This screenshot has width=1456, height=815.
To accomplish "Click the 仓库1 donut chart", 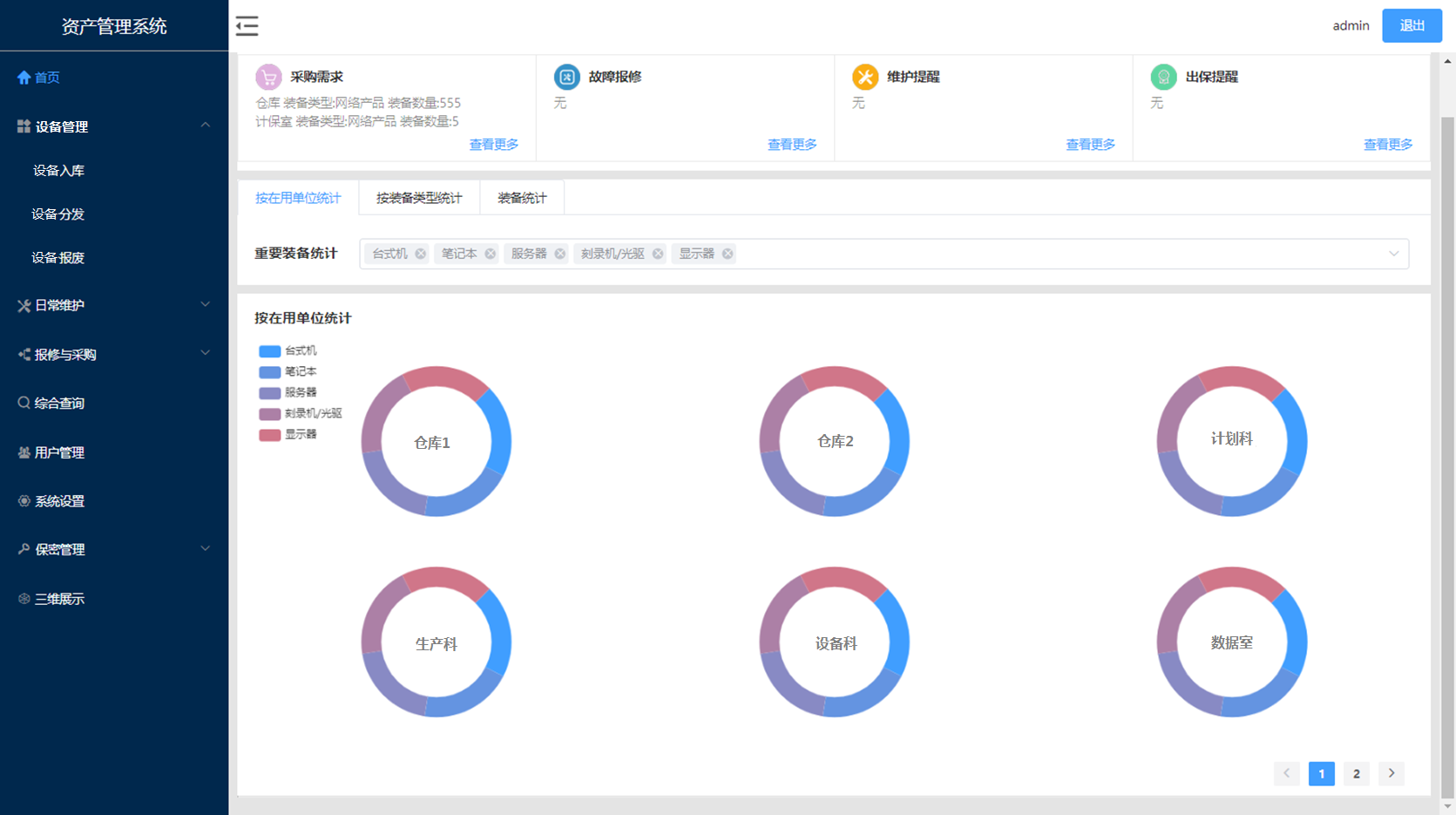I will [436, 441].
